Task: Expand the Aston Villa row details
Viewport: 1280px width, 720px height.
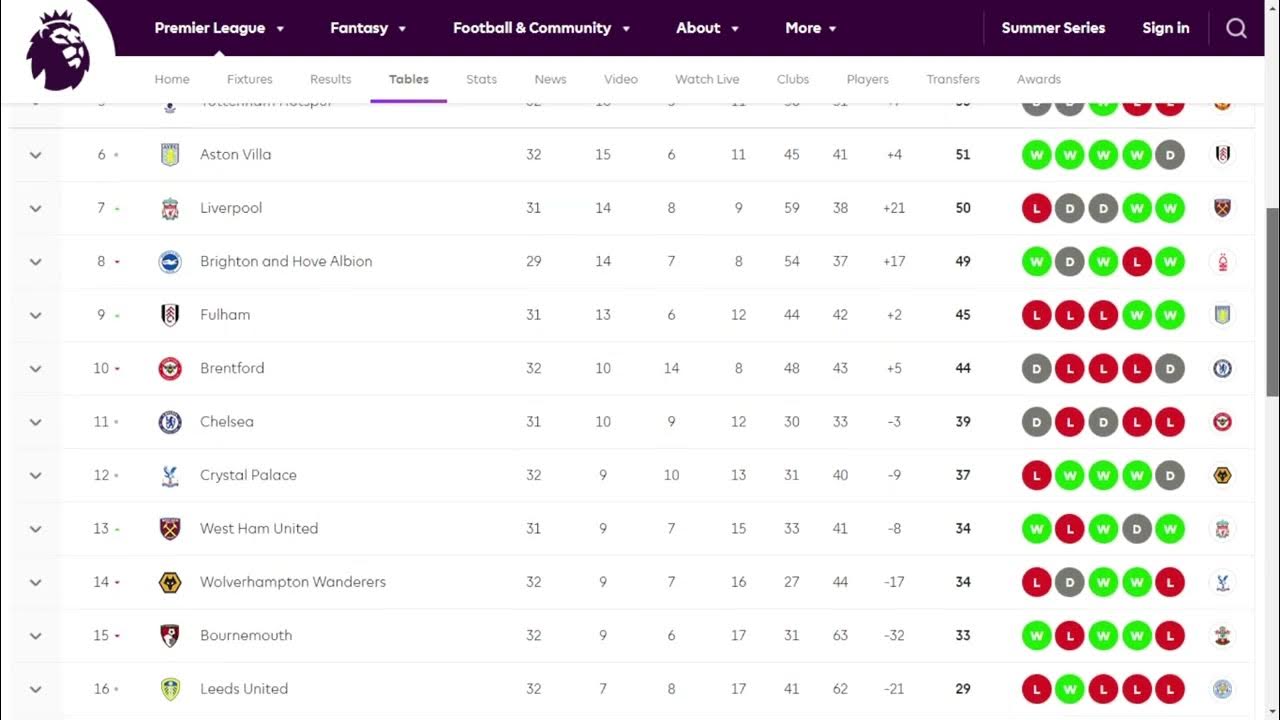Action: pyautogui.click(x=35, y=155)
